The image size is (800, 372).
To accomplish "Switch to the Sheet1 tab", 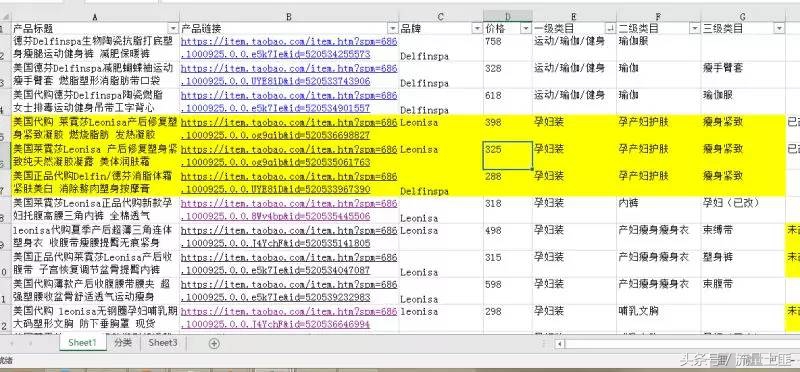I will (x=83, y=343).
